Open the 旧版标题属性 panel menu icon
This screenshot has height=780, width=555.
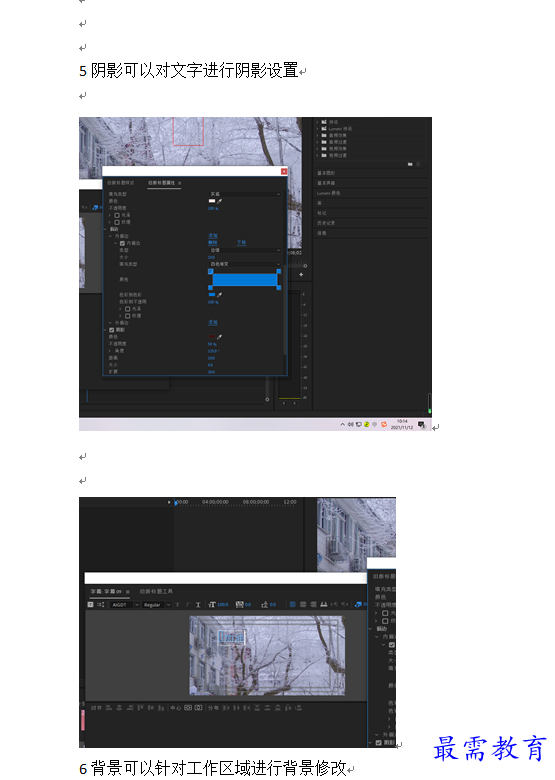[180, 183]
